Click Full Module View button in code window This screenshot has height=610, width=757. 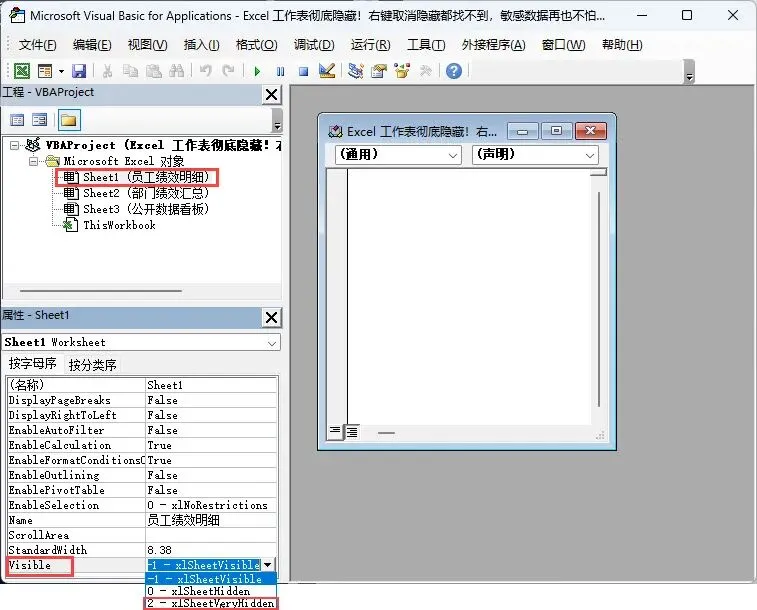[x=352, y=432]
